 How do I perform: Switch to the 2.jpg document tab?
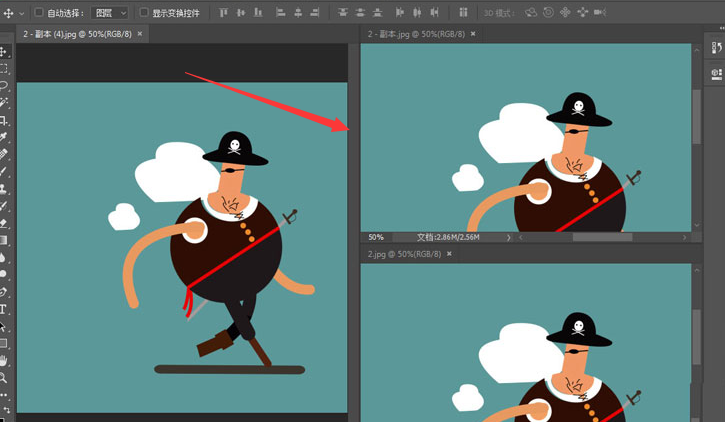coord(404,254)
